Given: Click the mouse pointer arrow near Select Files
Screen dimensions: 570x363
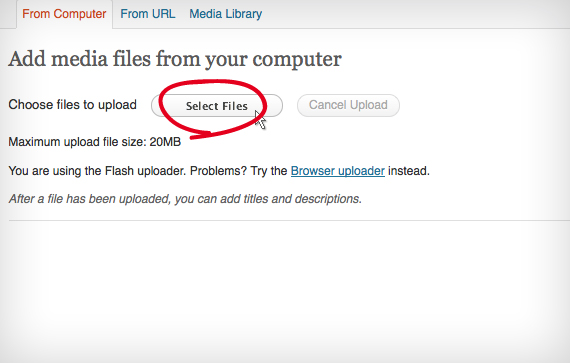Looking at the screenshot, I should [260, 120].
